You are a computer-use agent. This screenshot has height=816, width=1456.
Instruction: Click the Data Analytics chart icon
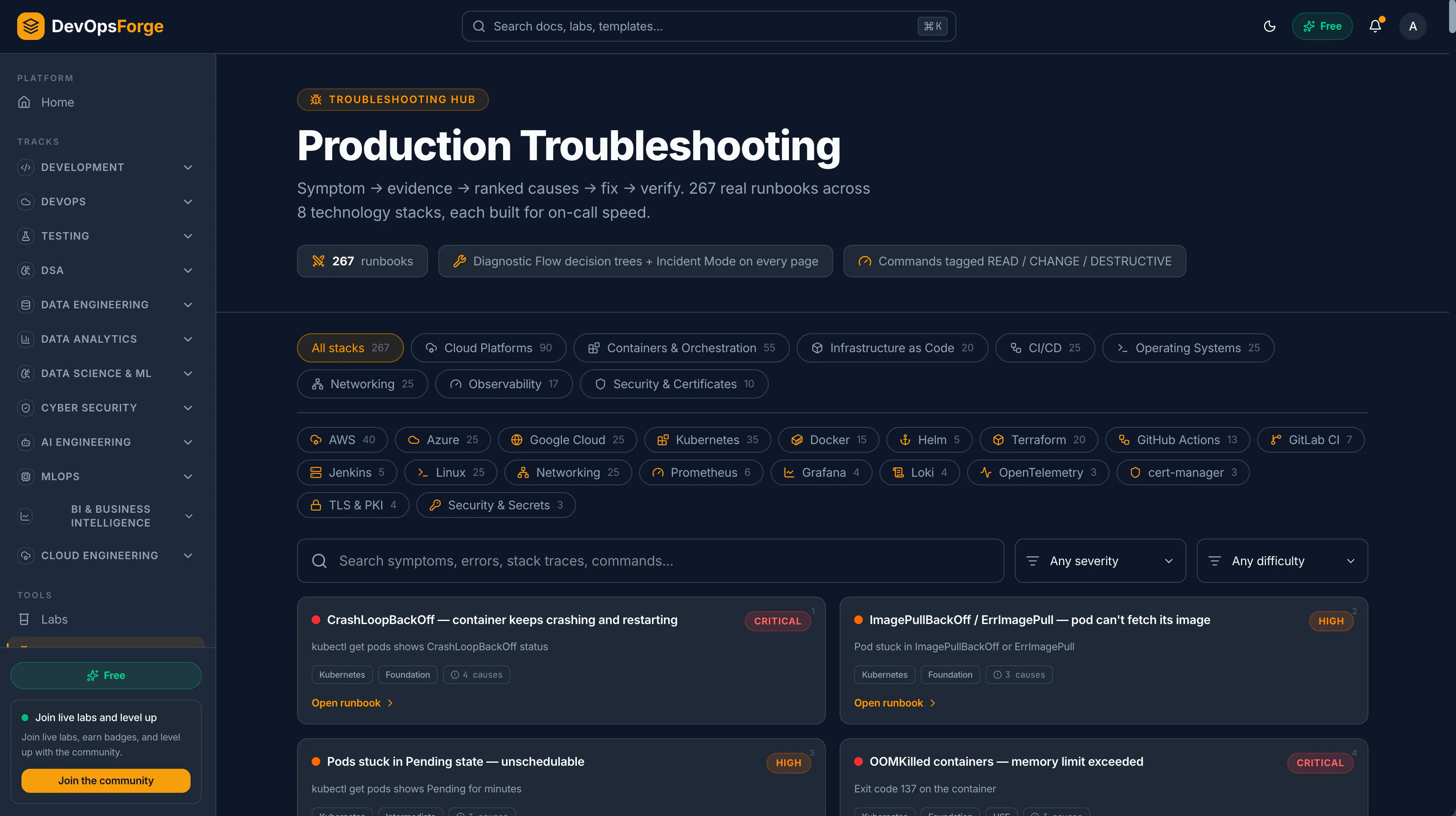tap(25, 339)
